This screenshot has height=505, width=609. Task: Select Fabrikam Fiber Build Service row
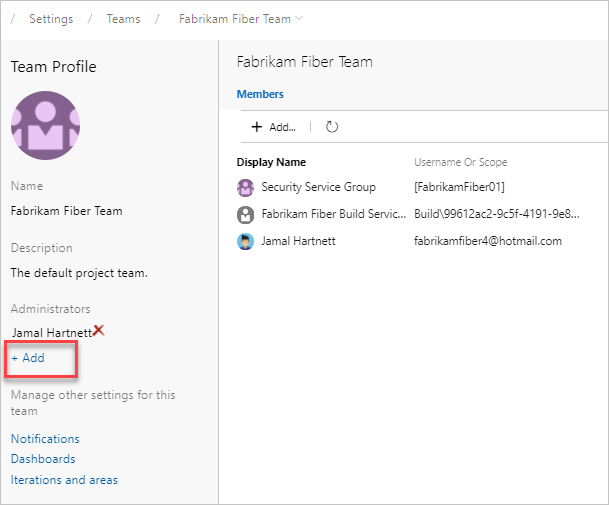[x=419, y=214]
